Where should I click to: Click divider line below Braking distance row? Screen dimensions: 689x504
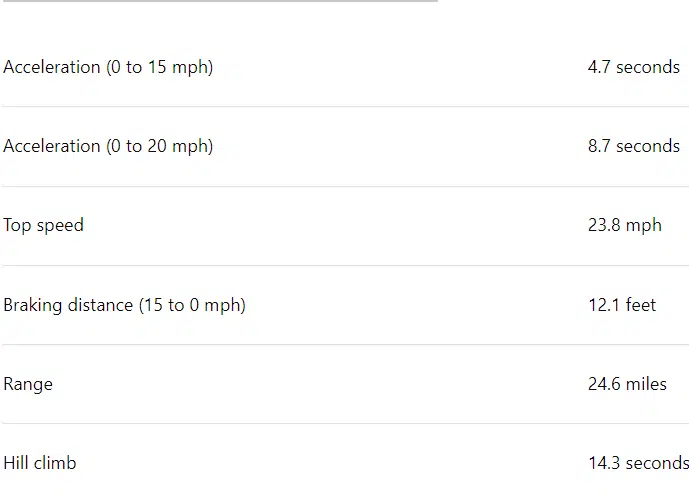(344, 345)
